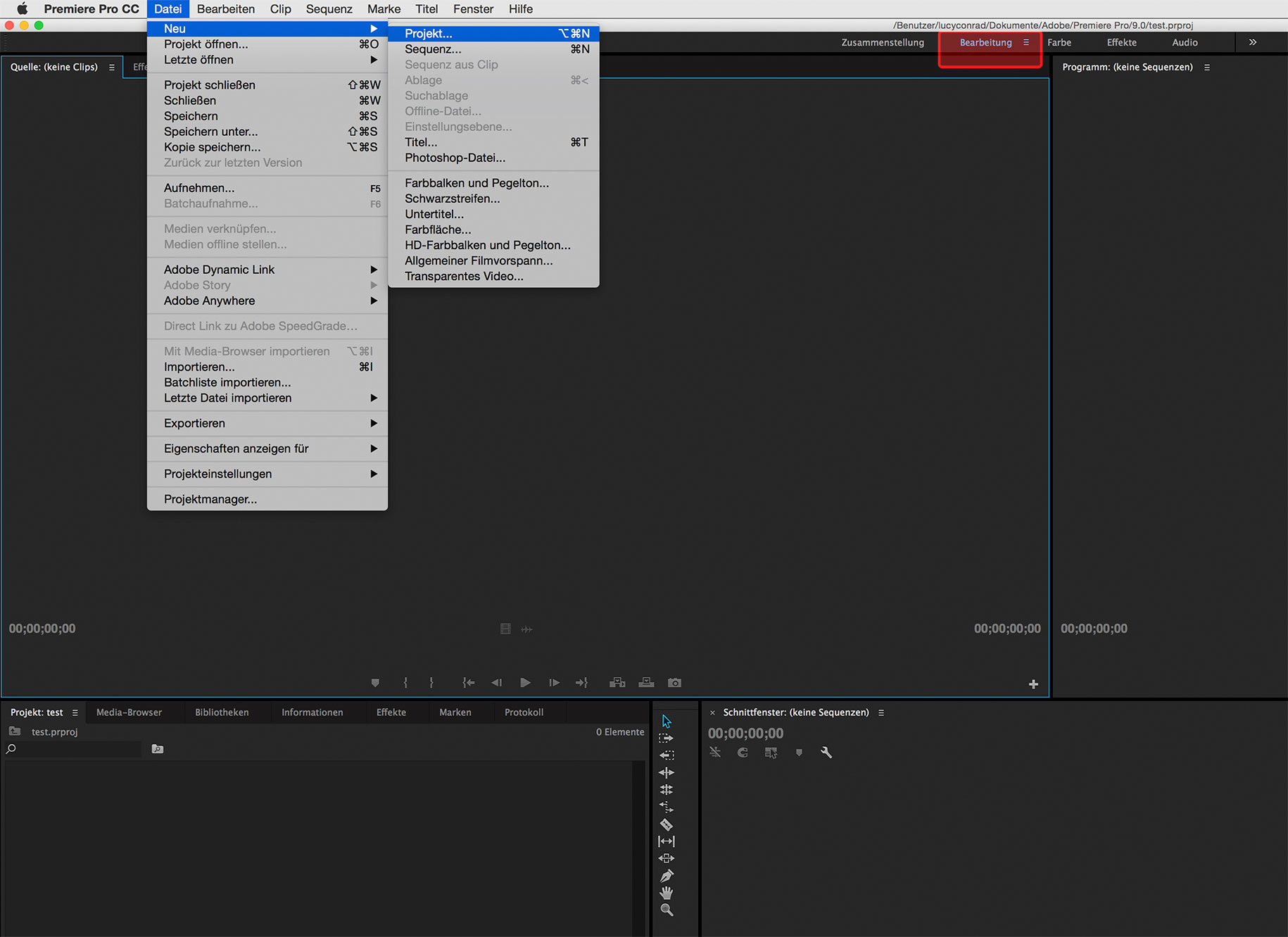Open the Apple menu
The height and width of the screenshot is (937, 1288).
(x=22, y=9)
